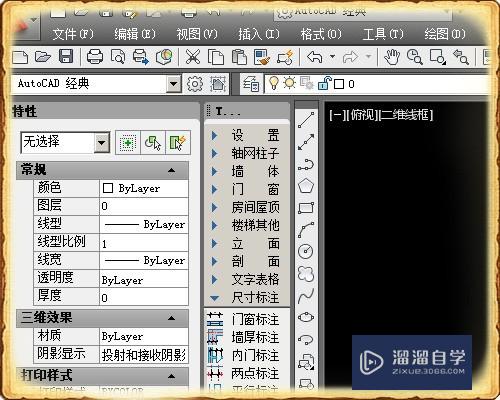The height and width of the screenshot is (400, 500).
Task: Open the 格式(O) menu
Action: pyautogui.click(x=321, y=34)
